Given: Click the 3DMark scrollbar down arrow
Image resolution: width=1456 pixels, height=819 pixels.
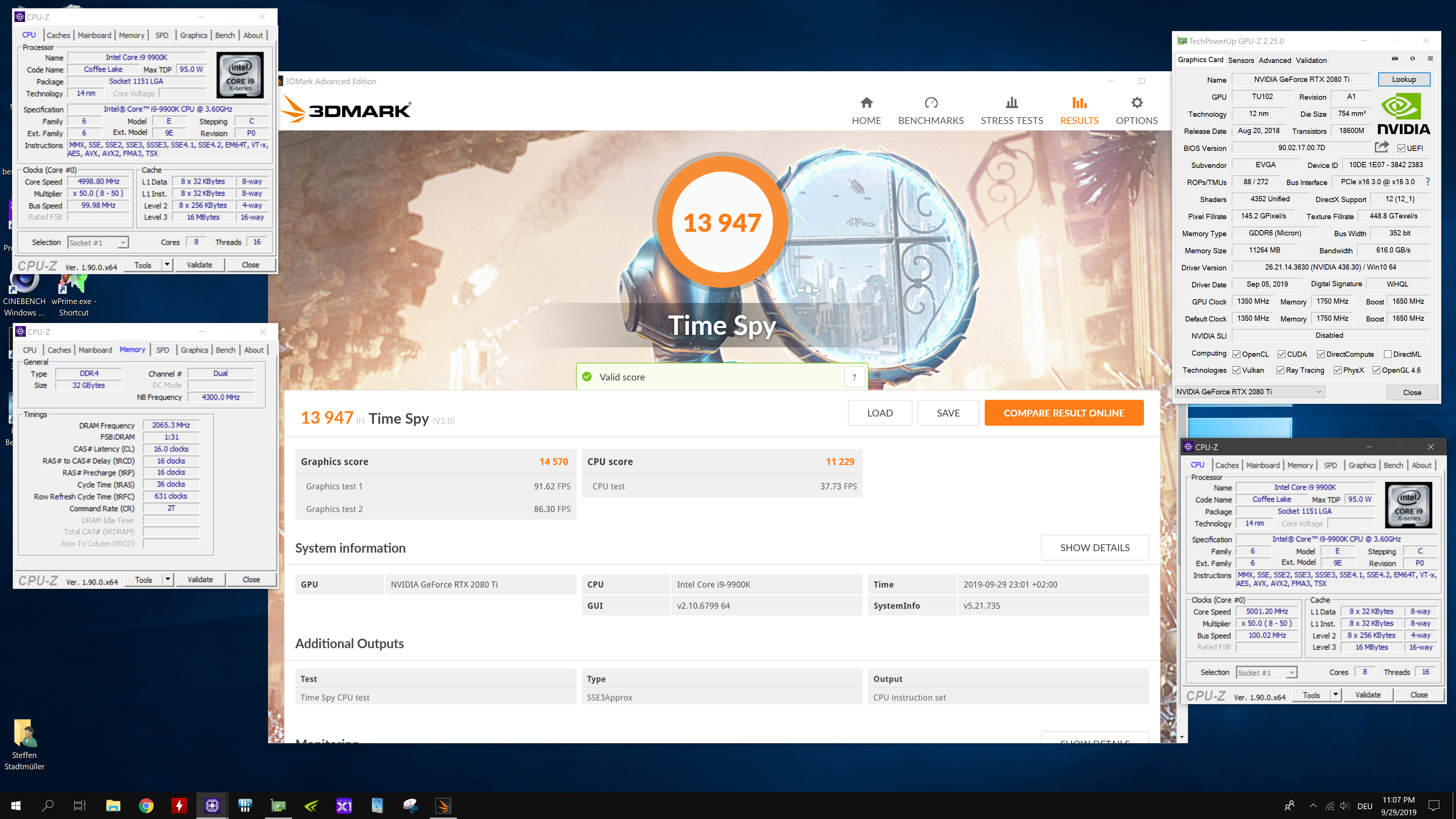Looking at the screenshot, I should pyautogui.click(x=1182, y=737).
